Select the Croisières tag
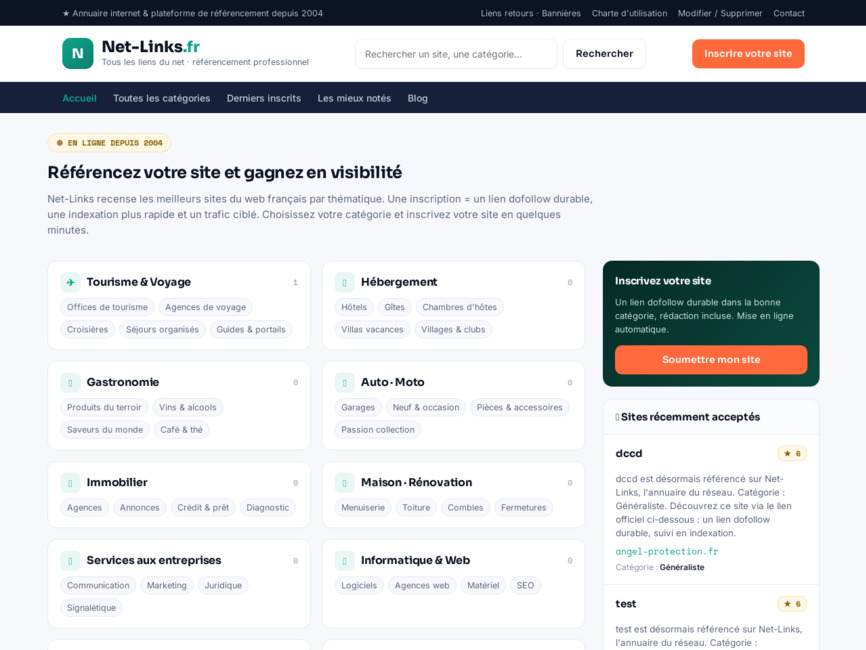 [87, 330]
